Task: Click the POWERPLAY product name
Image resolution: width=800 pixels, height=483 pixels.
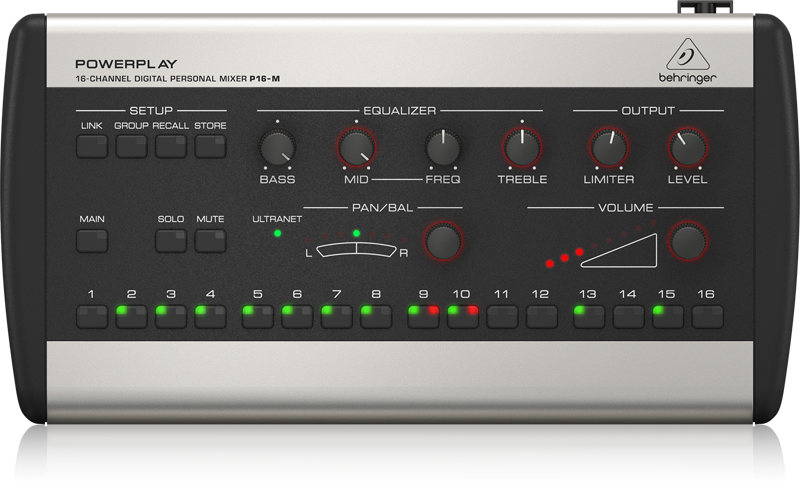Action: point(126,64)
